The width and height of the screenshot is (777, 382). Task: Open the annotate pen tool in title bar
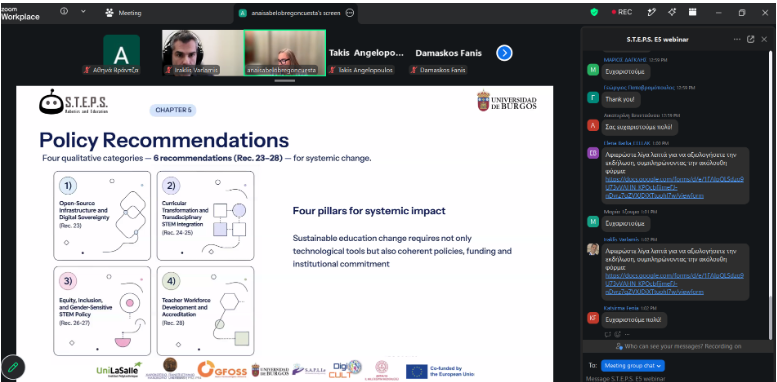click(x=652, y=12)
